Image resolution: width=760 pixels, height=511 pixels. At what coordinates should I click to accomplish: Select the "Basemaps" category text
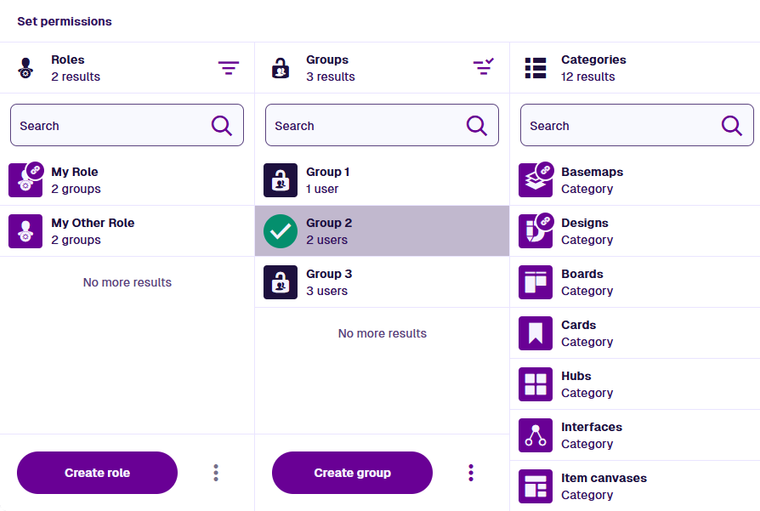tap(592, 172)
